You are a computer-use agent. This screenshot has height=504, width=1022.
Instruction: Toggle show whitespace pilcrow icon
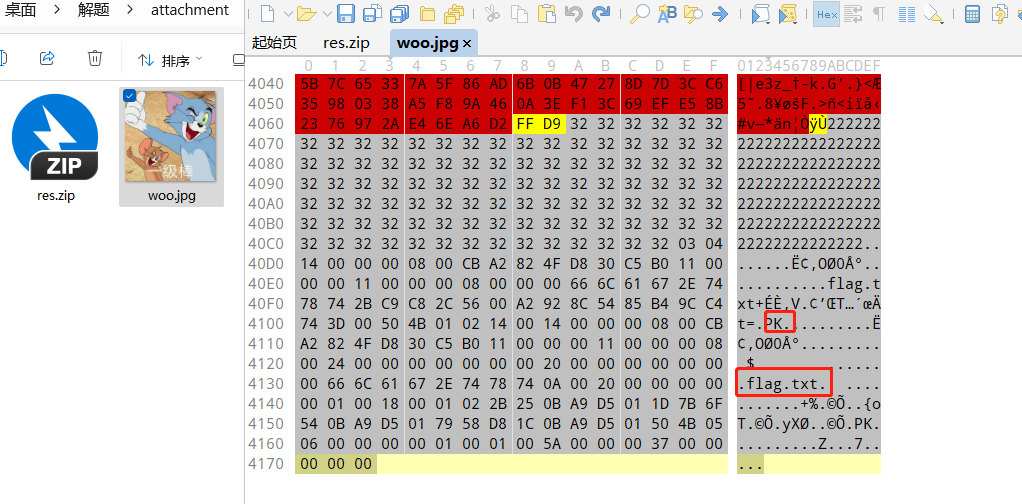[x=879, y=14]
